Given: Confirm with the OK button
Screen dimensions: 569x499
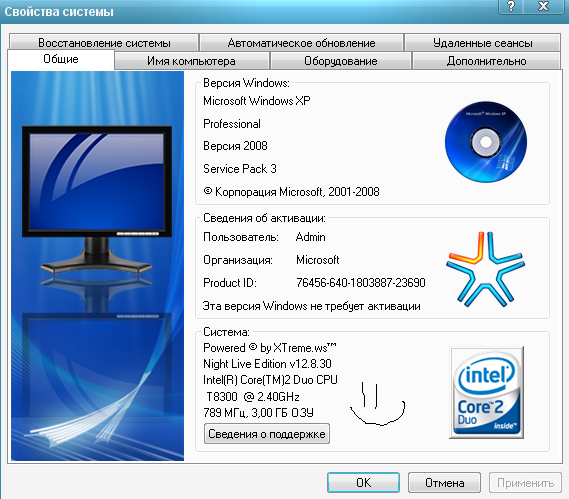Looking at the screenshot, I should (363, 483).
